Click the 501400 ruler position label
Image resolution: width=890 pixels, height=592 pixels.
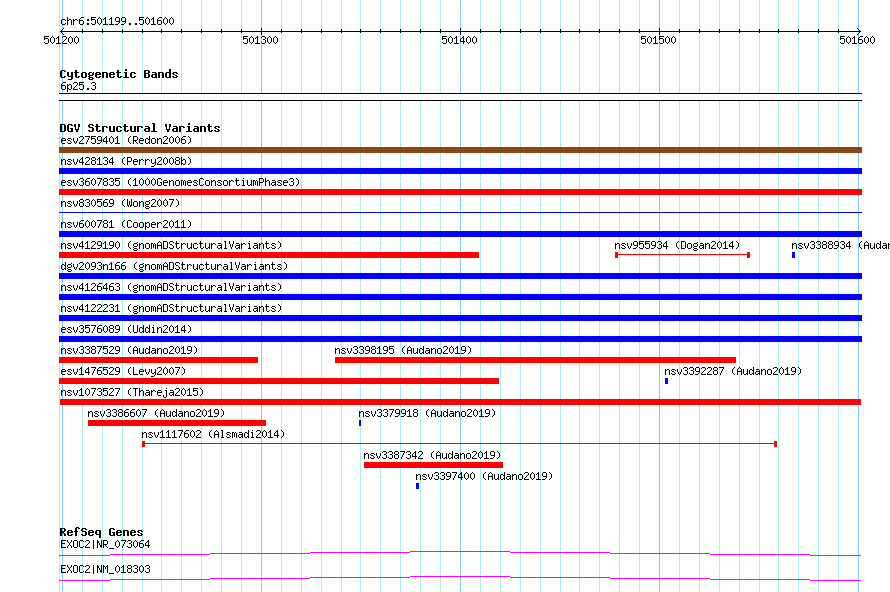(459, 40)
